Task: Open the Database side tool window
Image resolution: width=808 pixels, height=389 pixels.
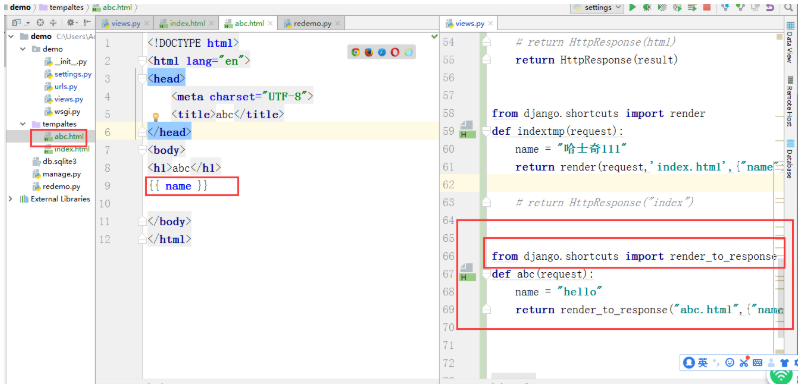Action: 789,164
